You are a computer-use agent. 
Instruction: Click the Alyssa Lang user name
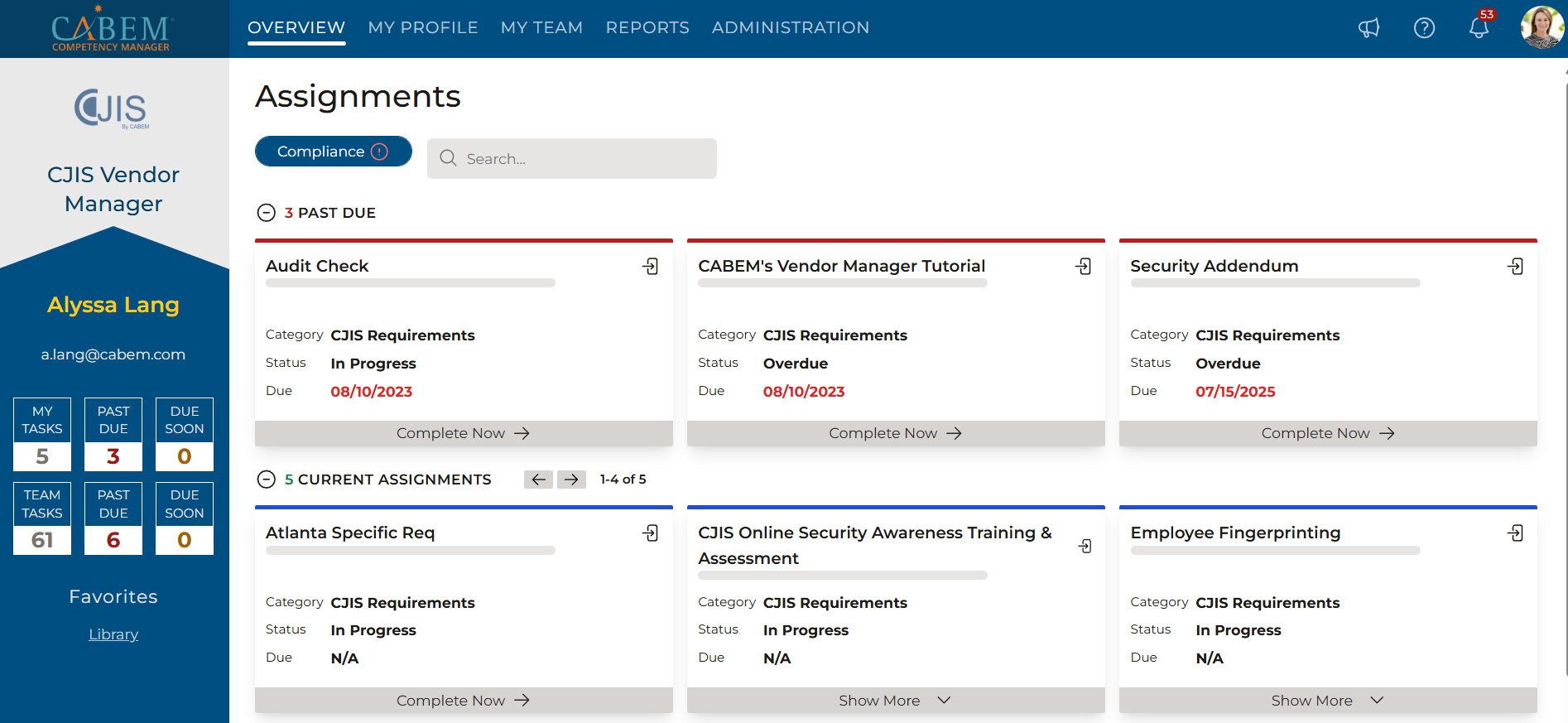coord(113,305)
